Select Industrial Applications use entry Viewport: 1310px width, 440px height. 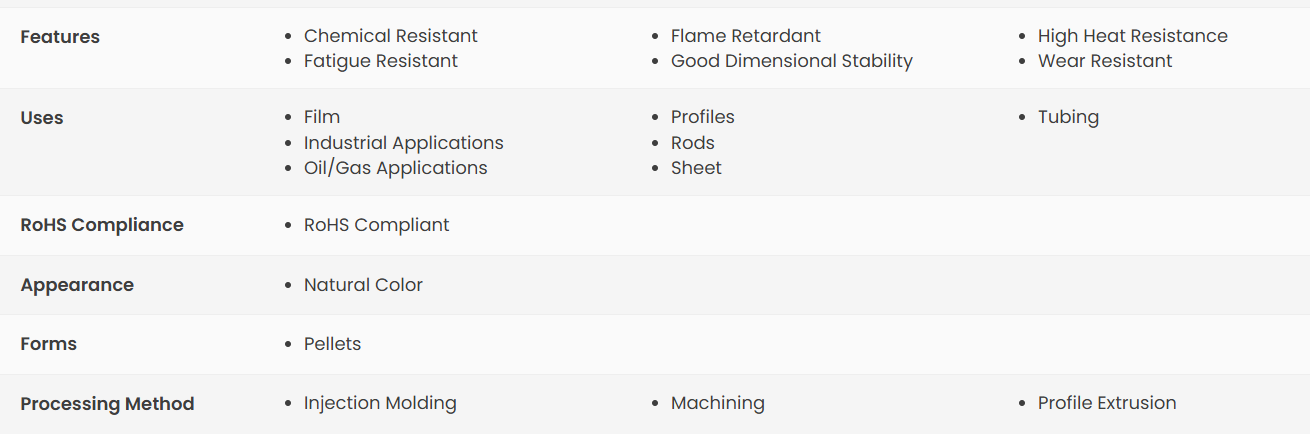[x=404, y=143]
